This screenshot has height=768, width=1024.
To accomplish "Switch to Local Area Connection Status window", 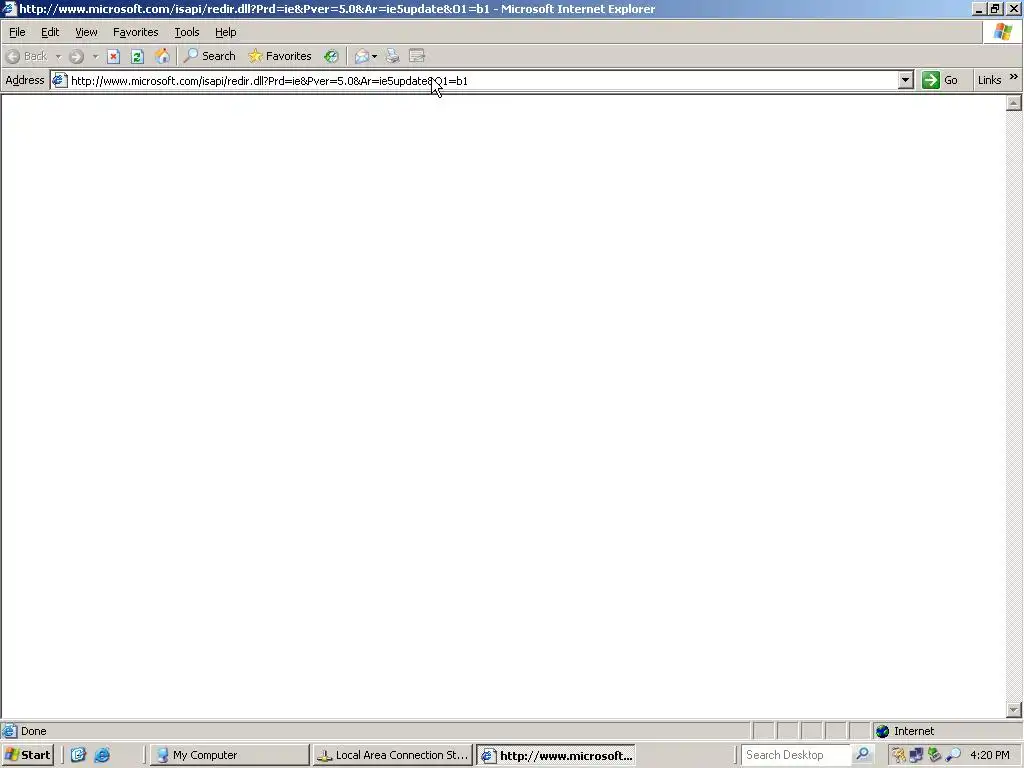I will point(392,756).
